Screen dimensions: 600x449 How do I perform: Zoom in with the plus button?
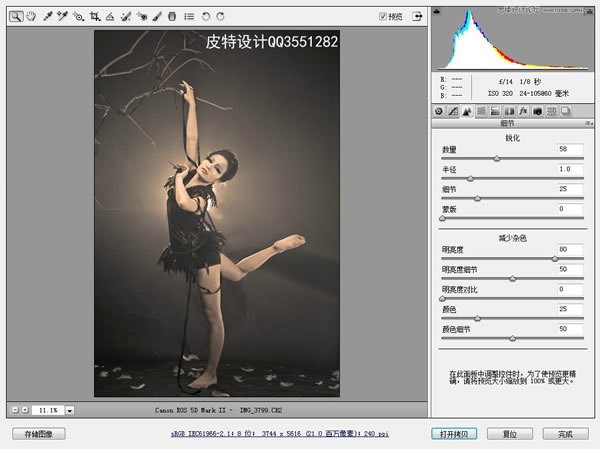(x=25, y=410)
